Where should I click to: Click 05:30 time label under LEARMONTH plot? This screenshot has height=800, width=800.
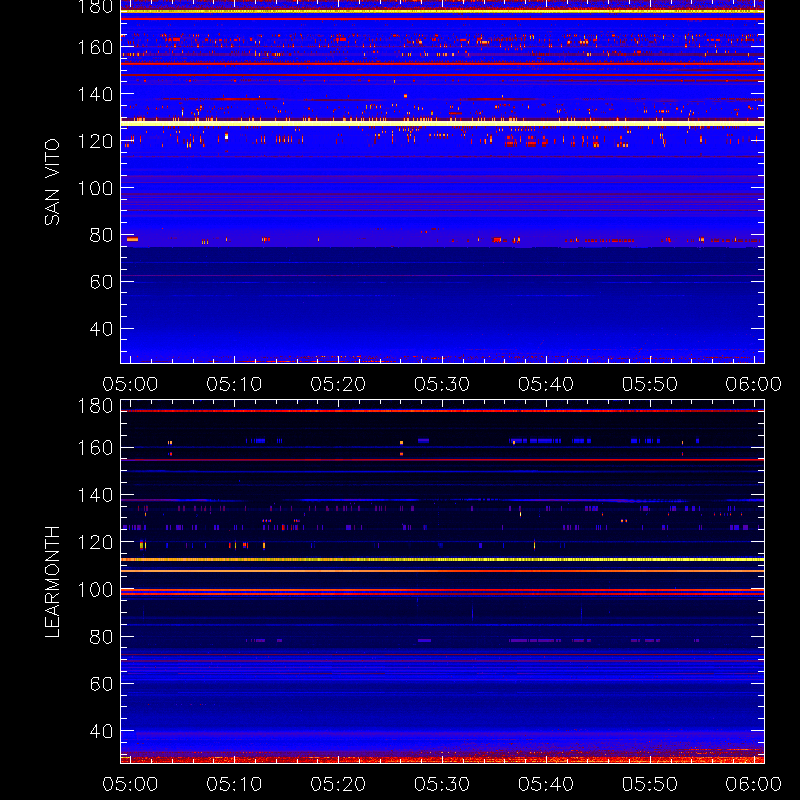[x=442, y=784]
